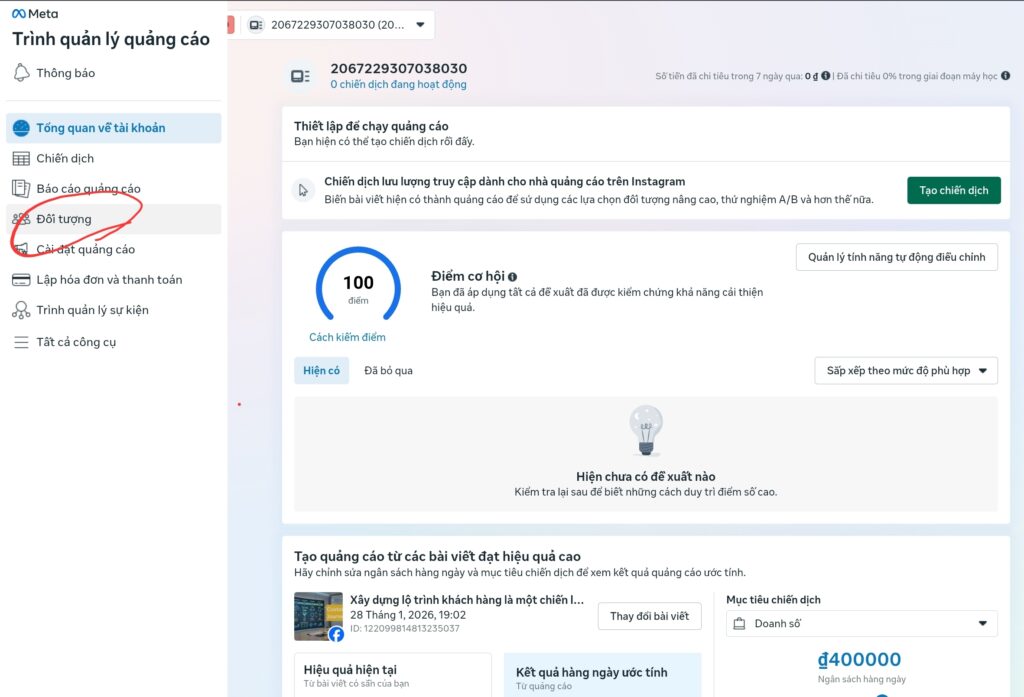Open Báo cáo quảng cáo report icon

tap(21, 189)
